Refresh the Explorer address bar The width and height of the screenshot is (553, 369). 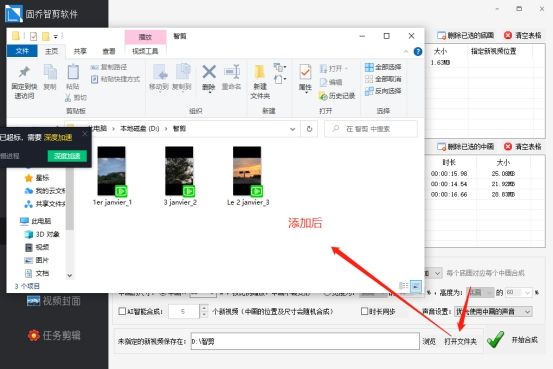(x=309, y=129)
